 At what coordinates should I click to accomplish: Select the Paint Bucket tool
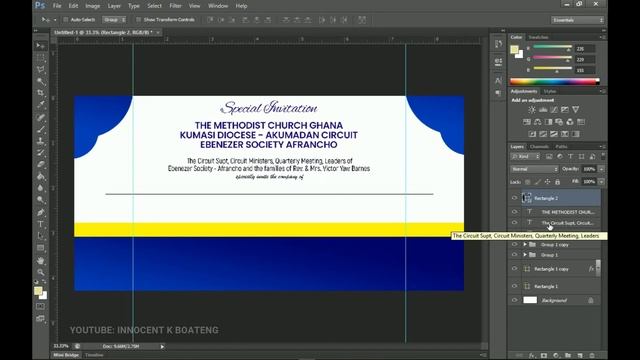(40, 176)
